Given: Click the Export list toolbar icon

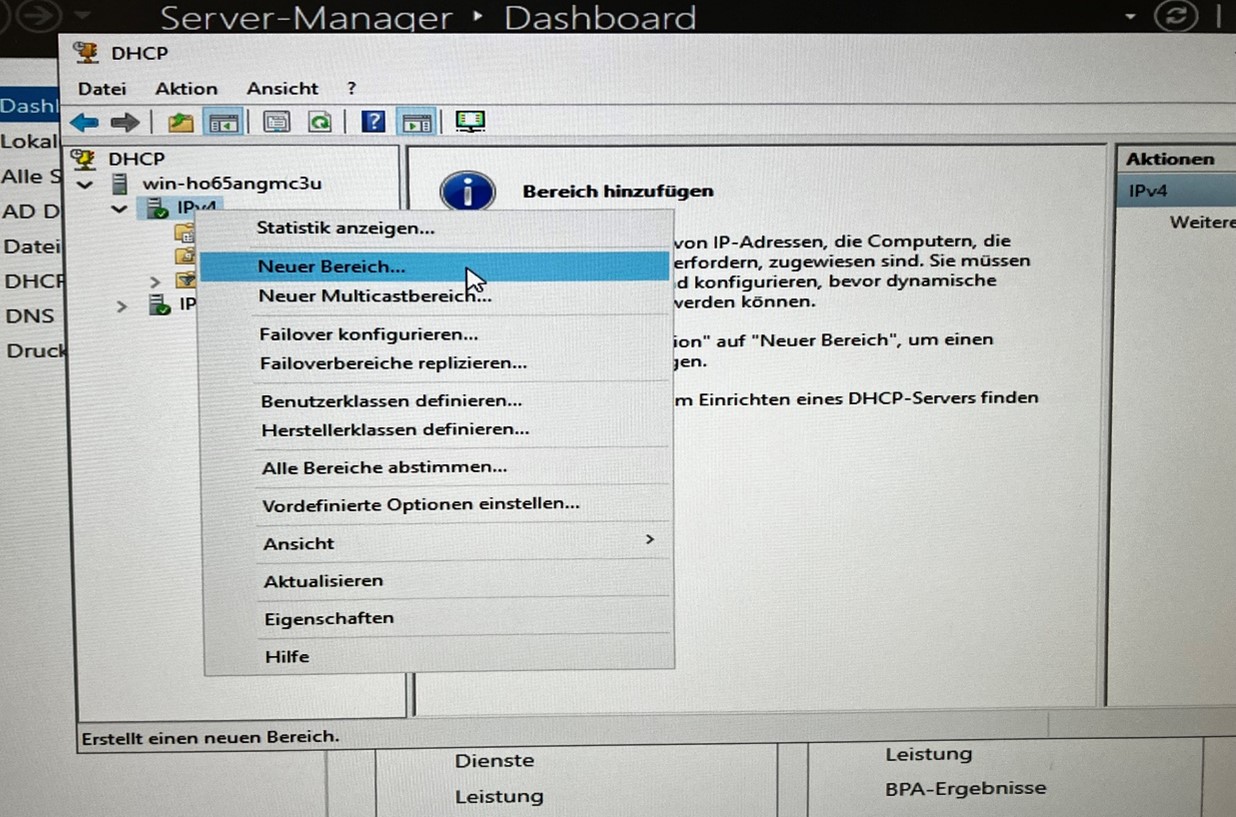Looking at the screenshot, I should pos(276,122).
